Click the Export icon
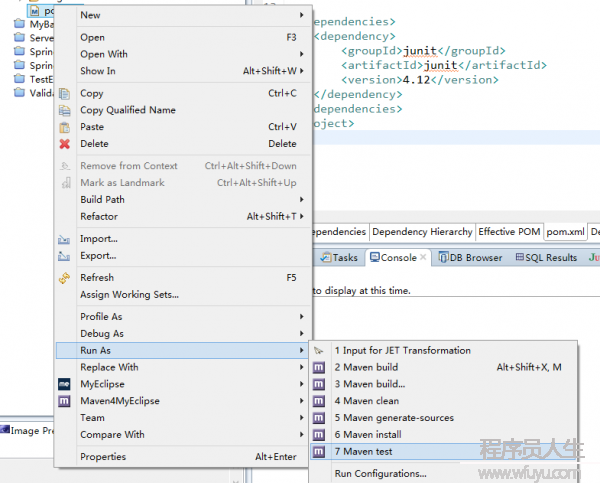Image resolution: width=600 pixels, height=483 pixels. coord(64,256)
